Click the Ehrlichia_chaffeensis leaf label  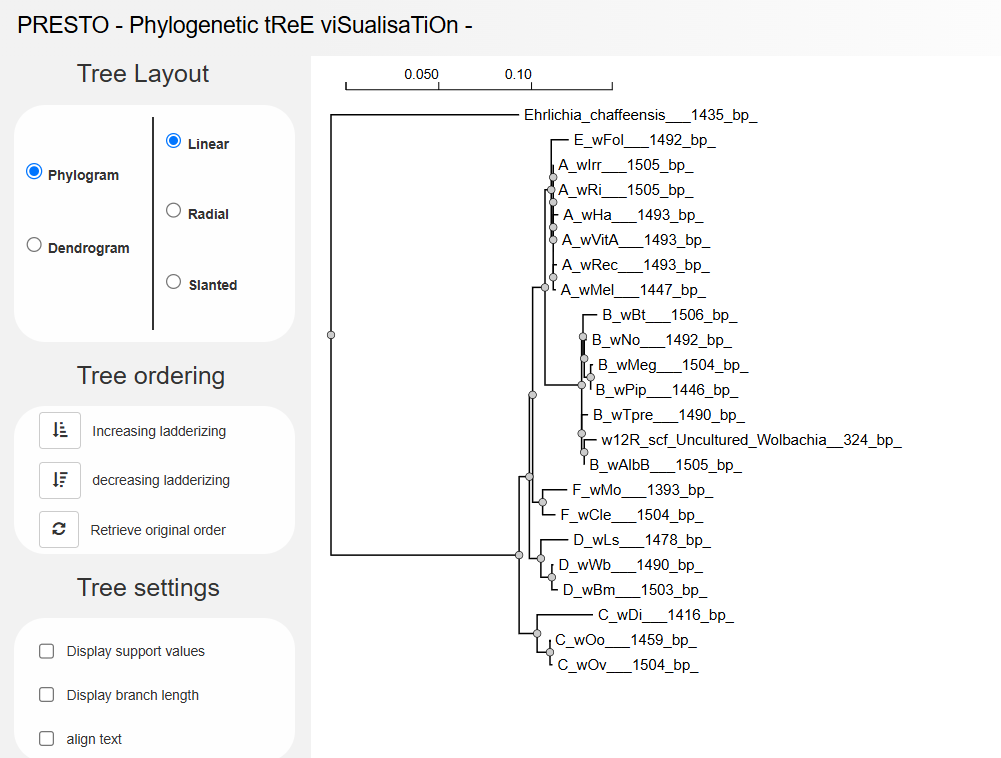pyautogui.click(x=640, y=115)
